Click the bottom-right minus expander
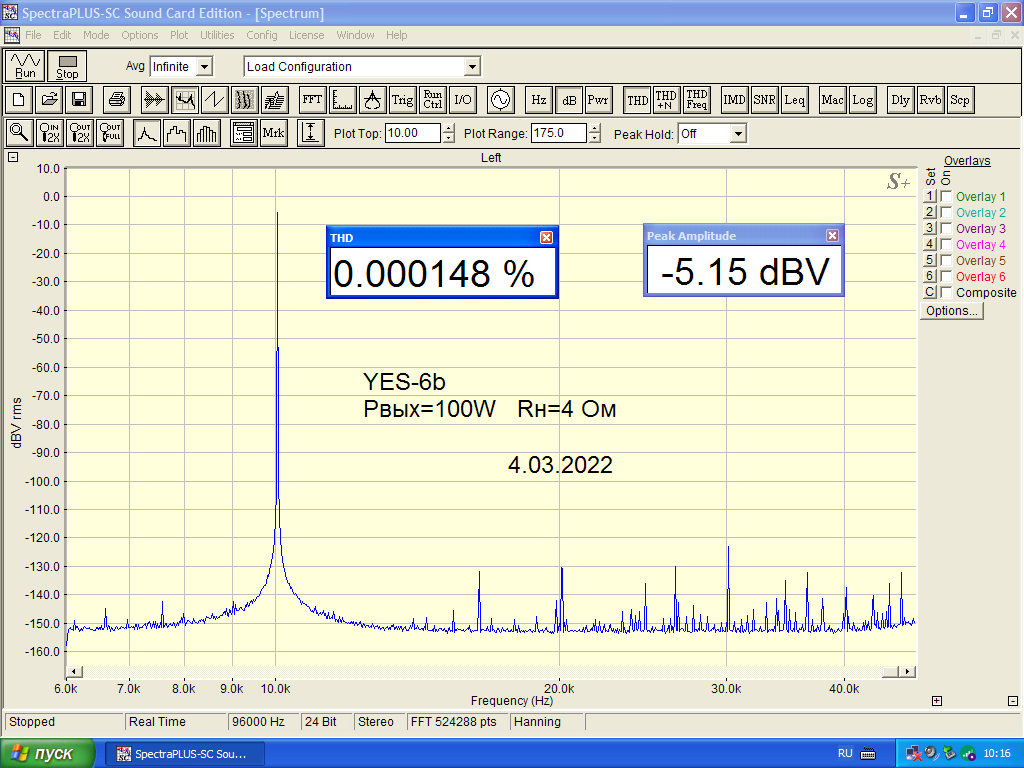This screenshot has height=768, width=1024. coord(1013,701)
